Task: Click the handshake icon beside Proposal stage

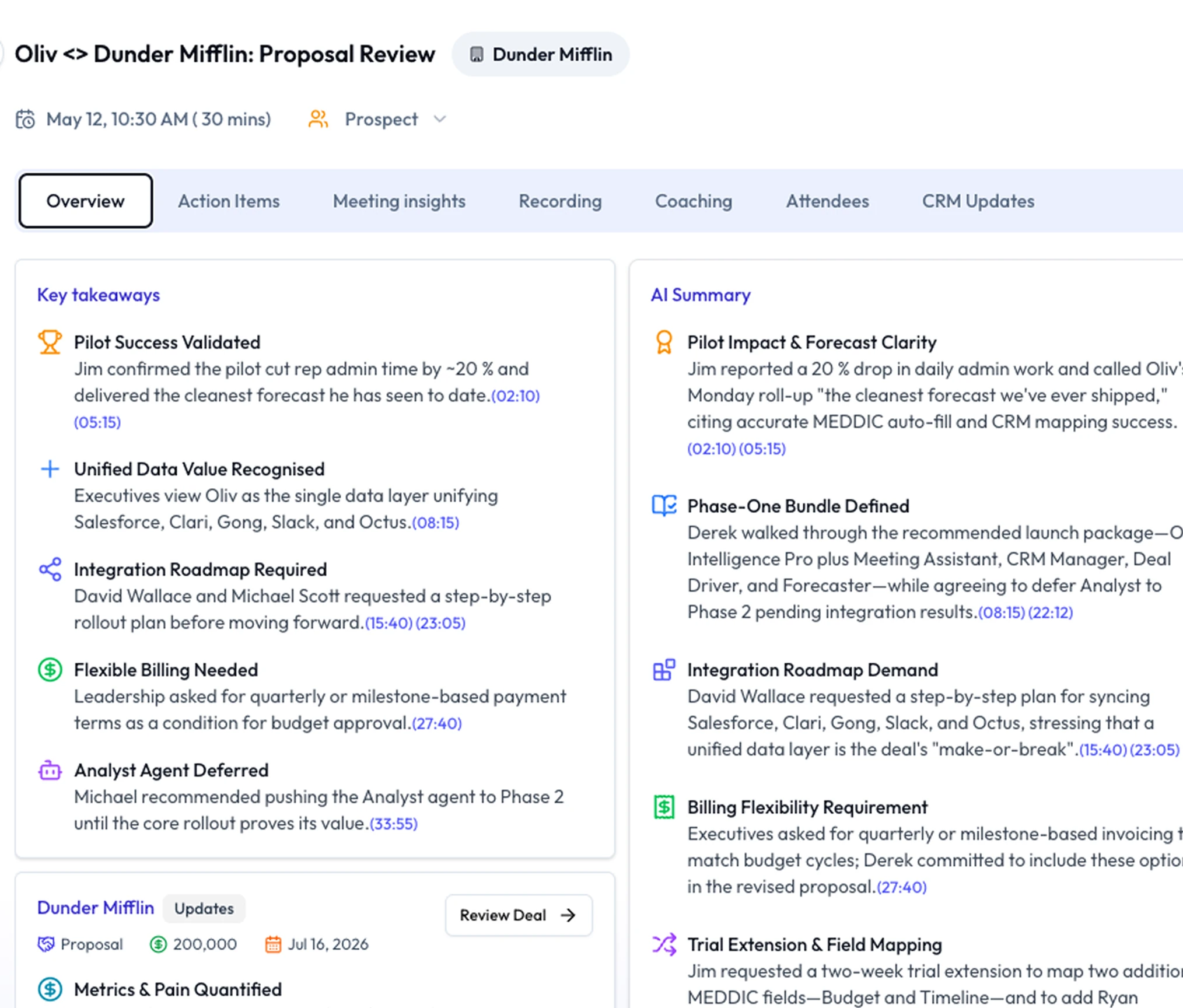Action: pyautogui.click(x=45, y=944)
